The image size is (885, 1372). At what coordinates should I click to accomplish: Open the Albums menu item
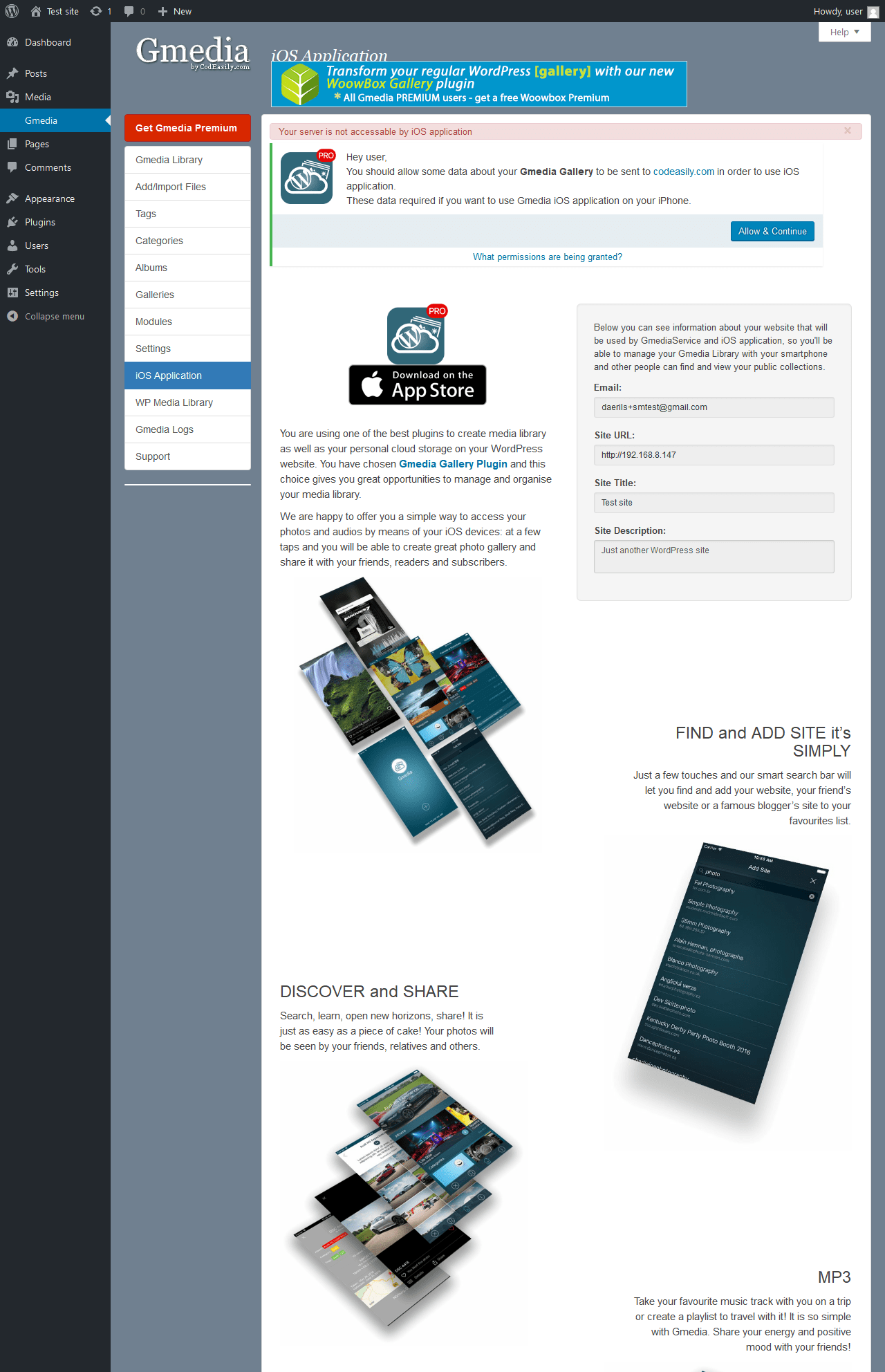click(187, 268)
